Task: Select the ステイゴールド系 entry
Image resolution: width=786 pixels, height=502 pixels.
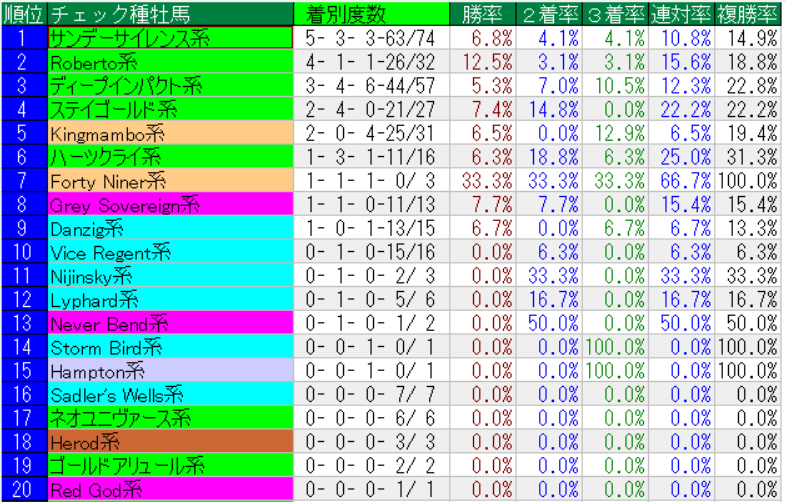Action: (x=170, y=108)
